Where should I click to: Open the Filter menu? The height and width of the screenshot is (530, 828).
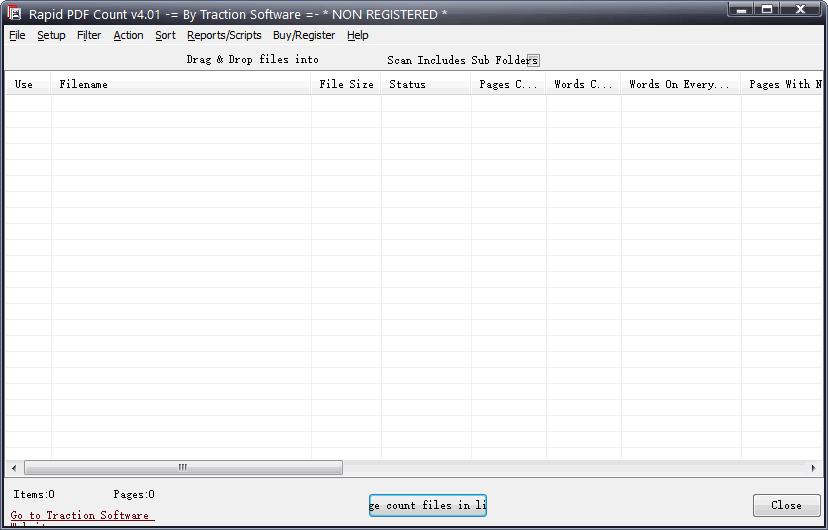point(89,35)
